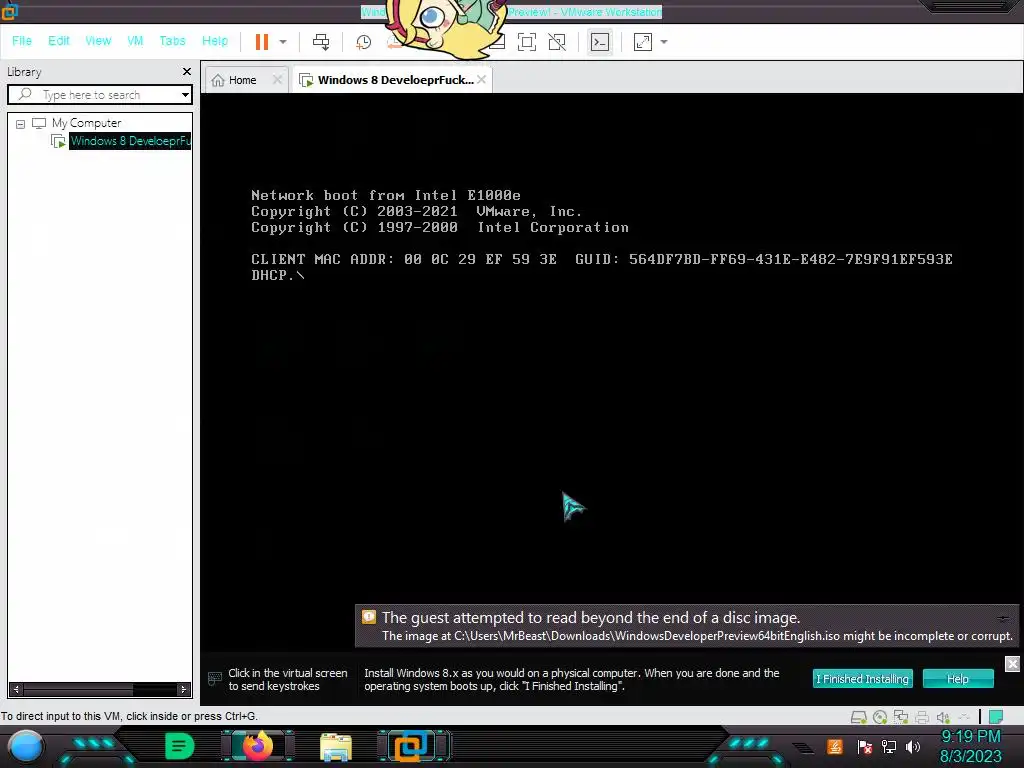Open the Tabs menu
The height and width of the screenshot is (768, 1024).
coord(172,40)
